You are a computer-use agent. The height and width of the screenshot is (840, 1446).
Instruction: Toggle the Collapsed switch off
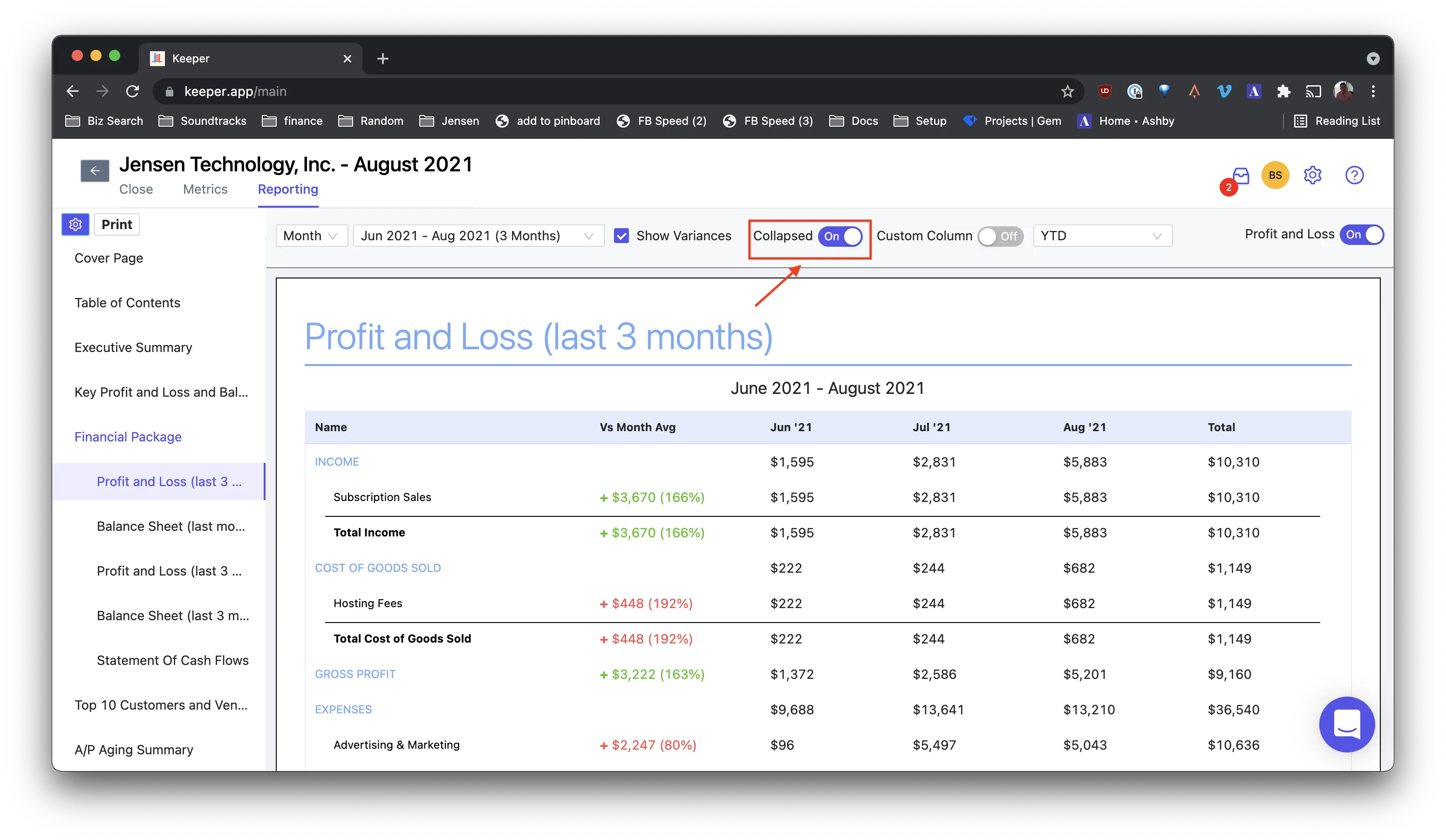click(840, 236)
